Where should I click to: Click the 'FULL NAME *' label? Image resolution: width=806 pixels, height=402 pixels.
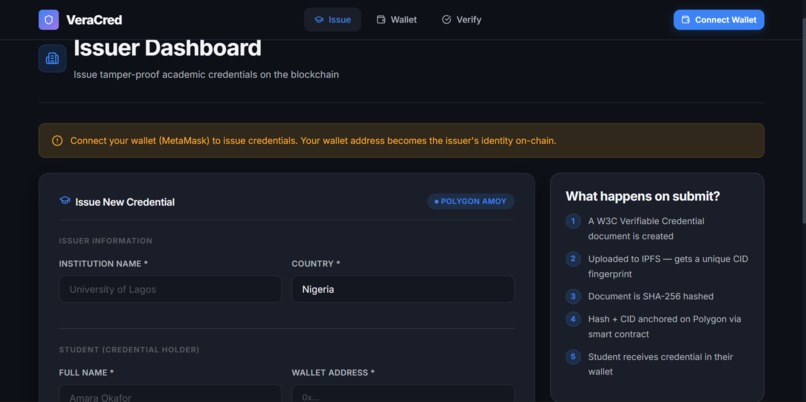[86, 373]
